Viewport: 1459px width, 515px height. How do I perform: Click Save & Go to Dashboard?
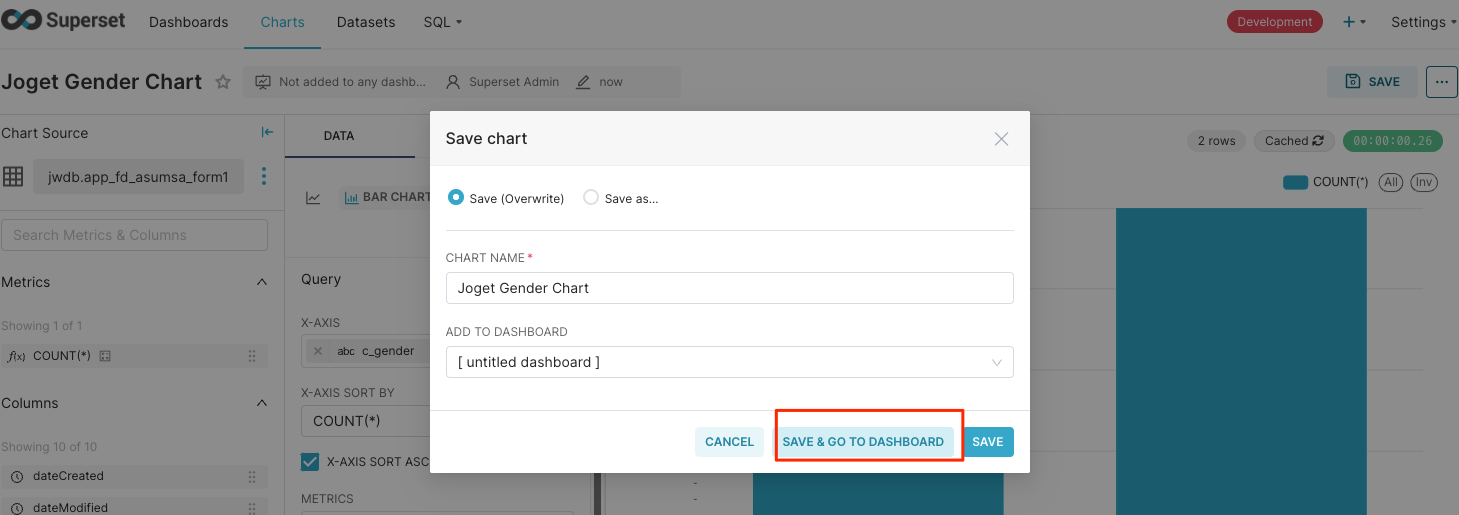click(863, 442)
